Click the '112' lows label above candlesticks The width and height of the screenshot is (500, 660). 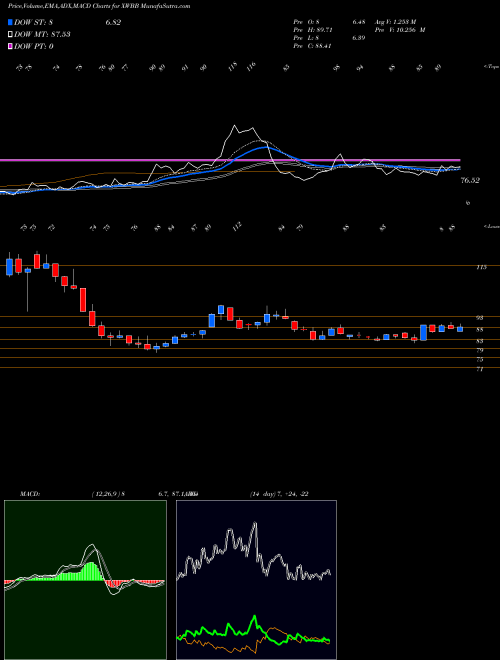click(x=237, y=226)
